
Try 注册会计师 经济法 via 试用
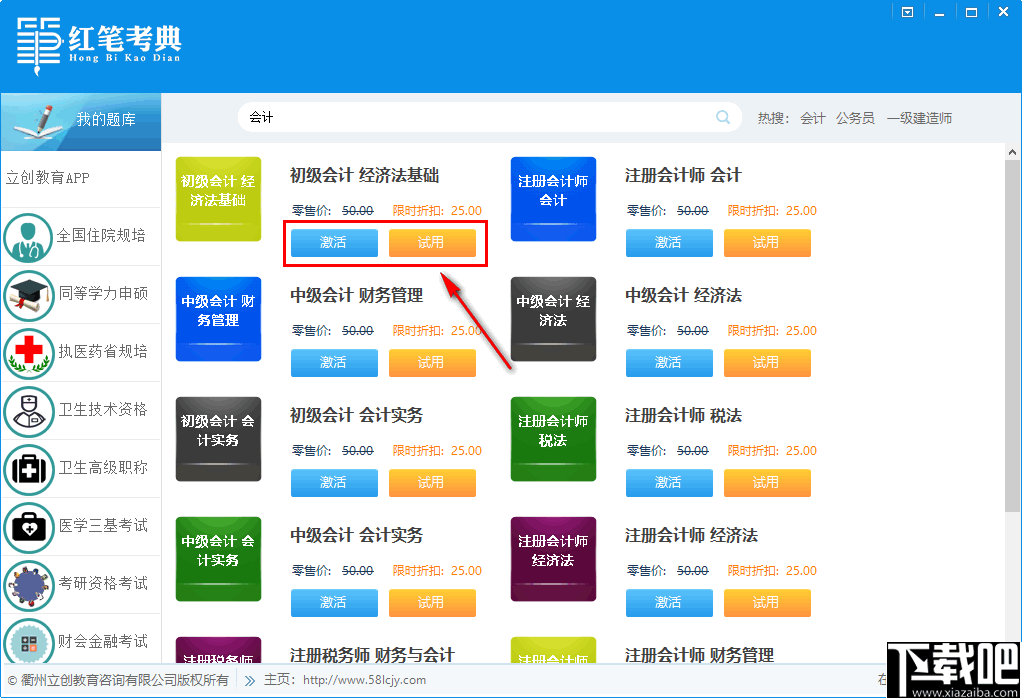click(767, 602)
